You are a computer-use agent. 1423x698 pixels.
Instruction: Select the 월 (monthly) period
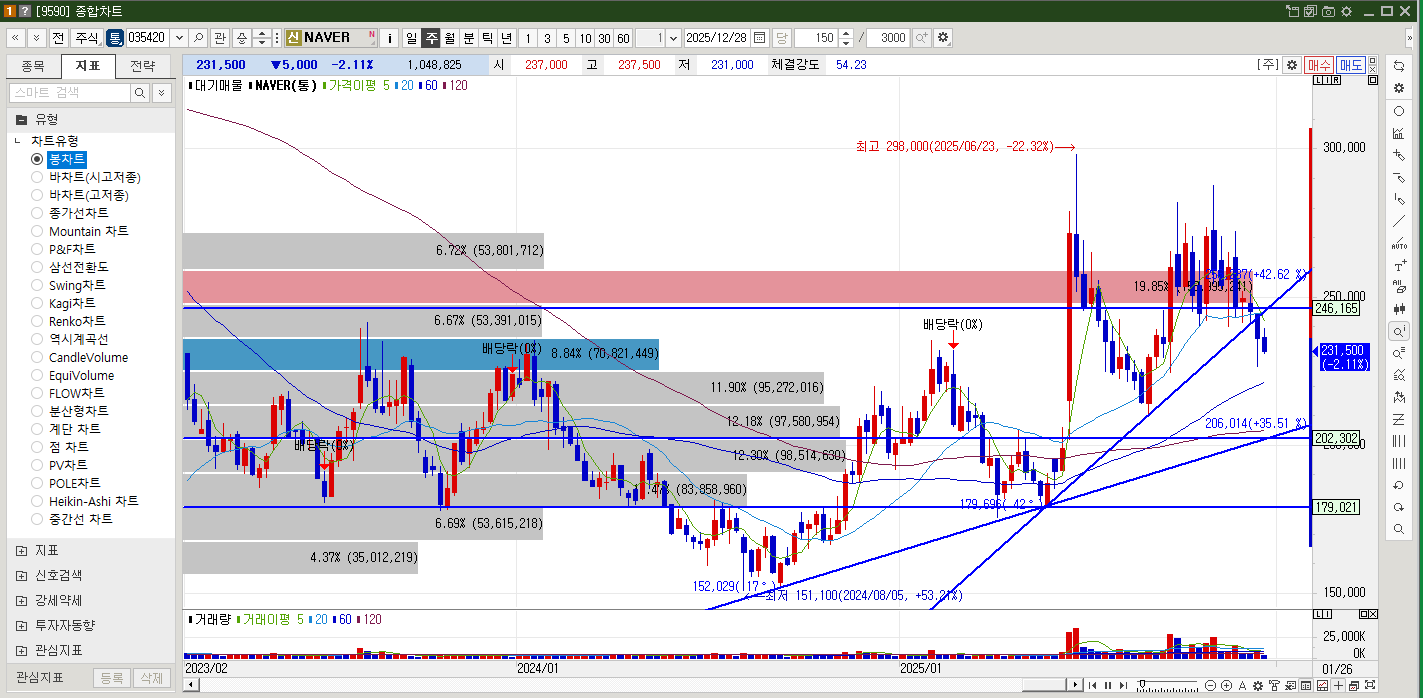(x=449, y=38)
